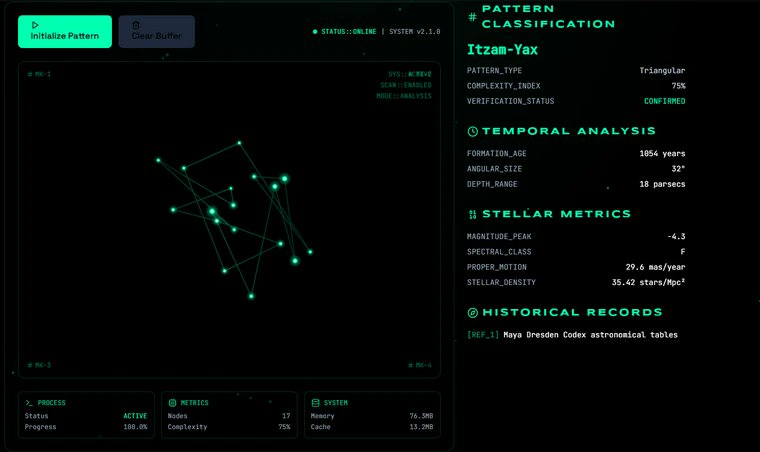
Task: Click the MK-1 corner marker
Action: [39, 74]
